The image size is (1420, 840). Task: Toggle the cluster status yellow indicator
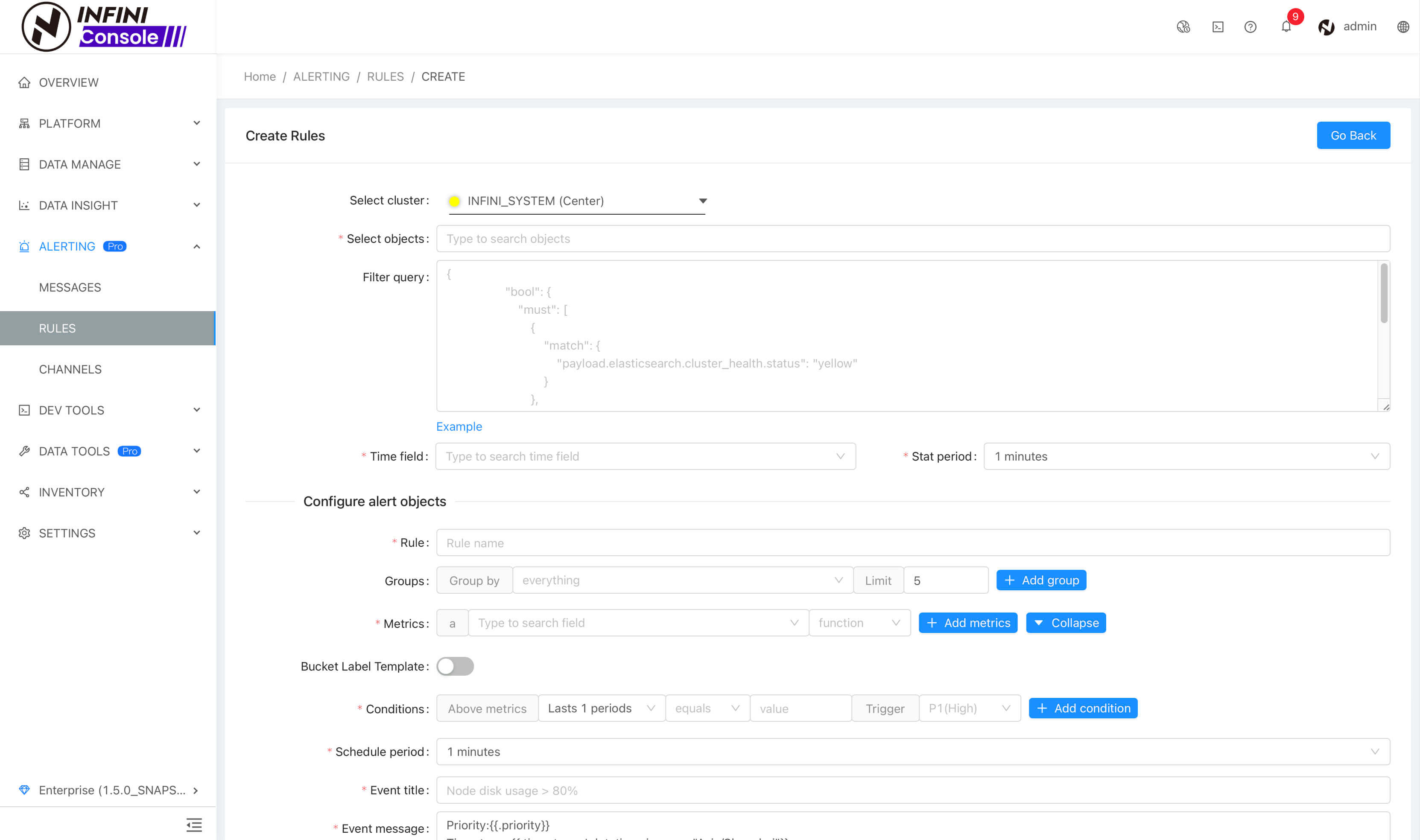(x=452, y=201)
